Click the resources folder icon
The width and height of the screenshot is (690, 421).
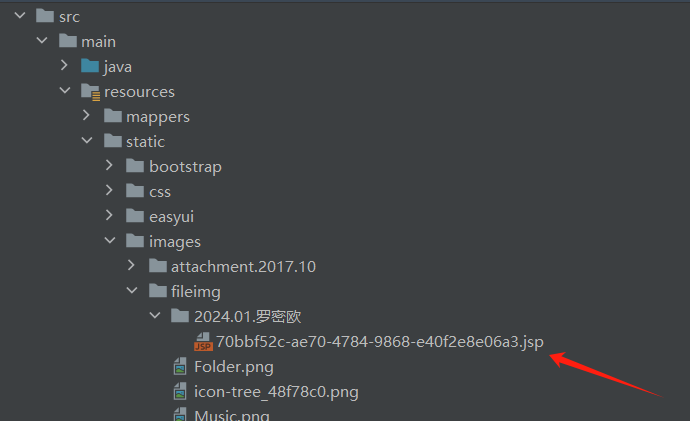(x=91, y=92)
